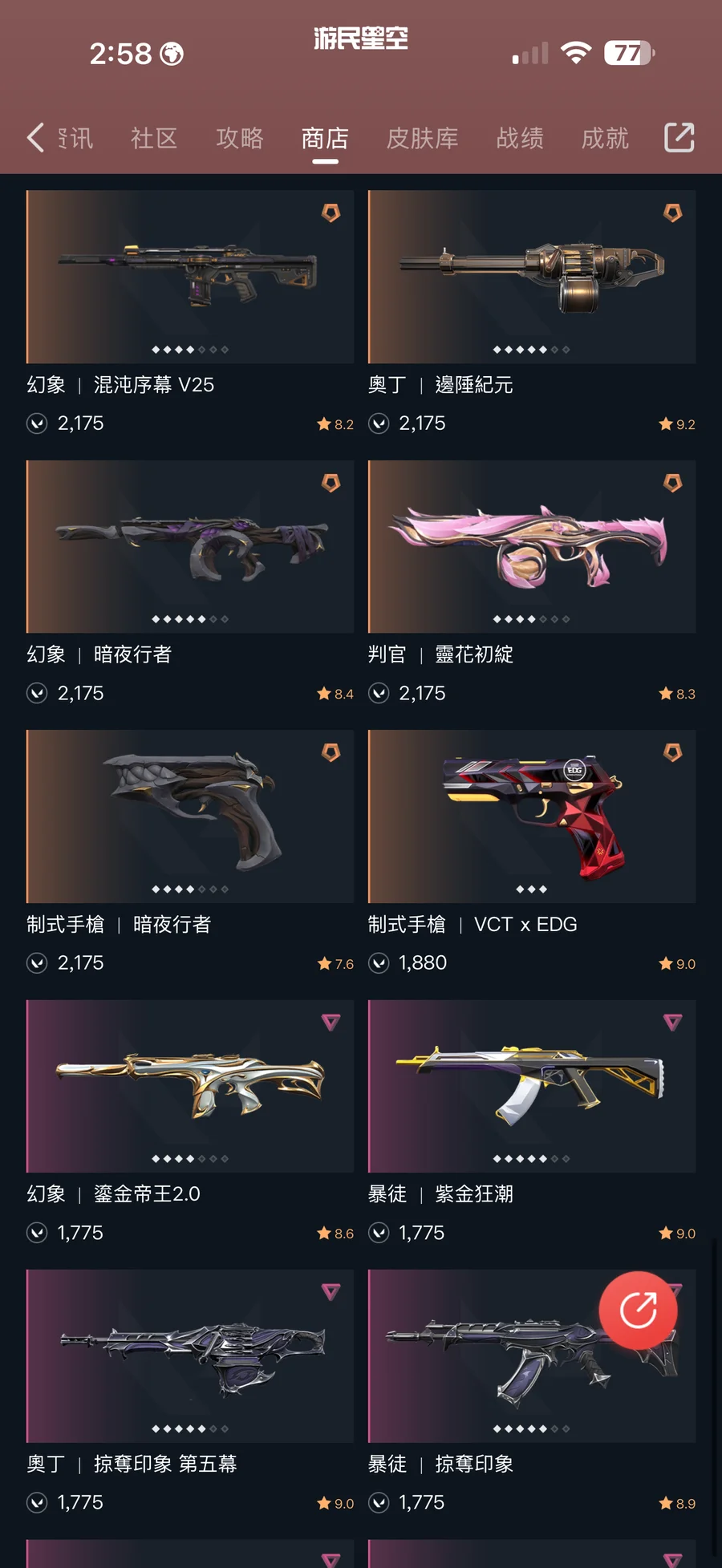Tap the 9.2 star rating of 邊陲紀元
Screen dimensions: 722x1568
point(677,424)
